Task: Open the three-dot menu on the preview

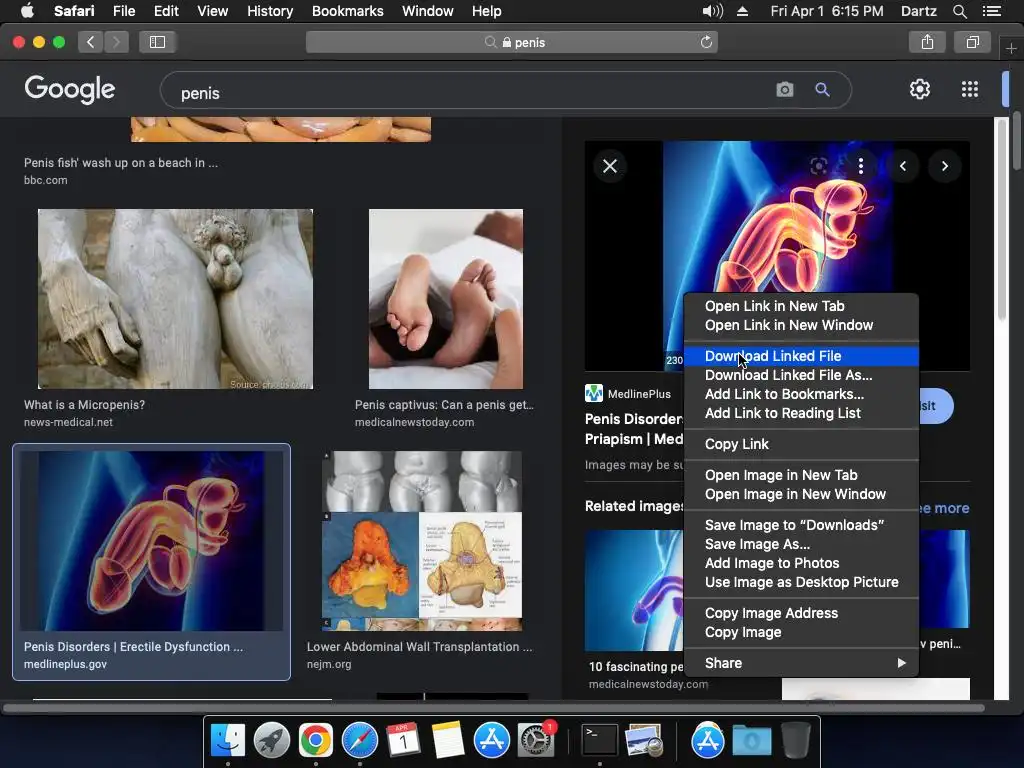Action: pos(861,166)
